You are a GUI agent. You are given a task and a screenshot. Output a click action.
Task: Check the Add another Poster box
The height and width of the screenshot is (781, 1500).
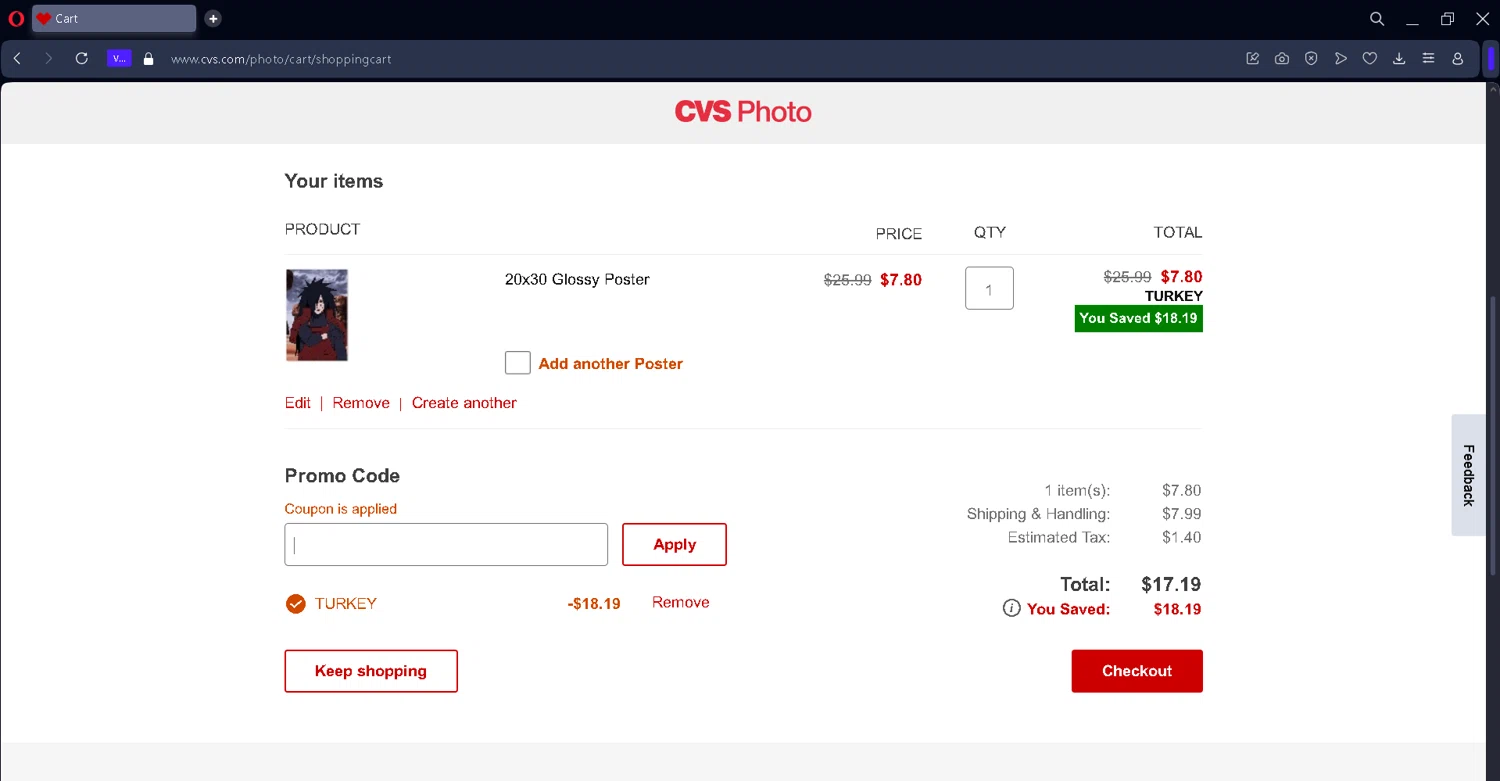[517, 363]
